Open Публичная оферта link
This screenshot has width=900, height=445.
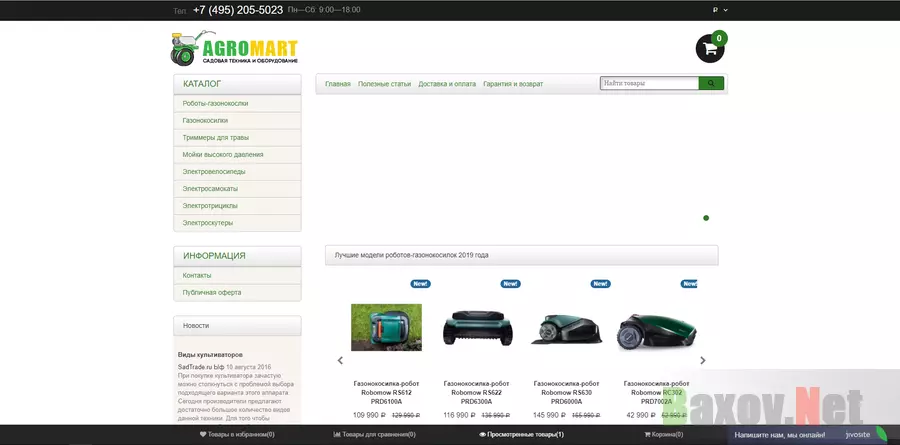[x=237, y=292]
